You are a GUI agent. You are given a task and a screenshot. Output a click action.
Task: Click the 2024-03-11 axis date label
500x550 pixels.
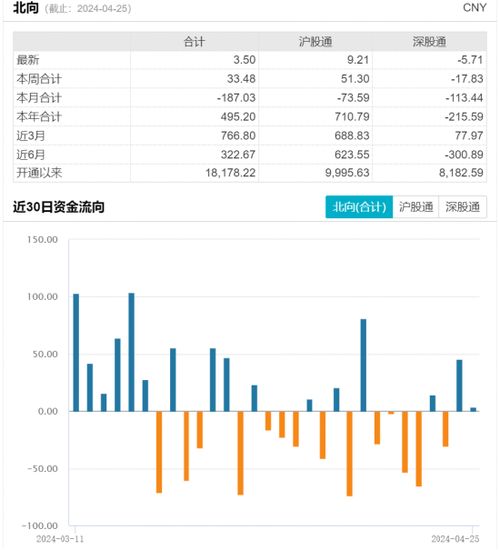(60, 539)
